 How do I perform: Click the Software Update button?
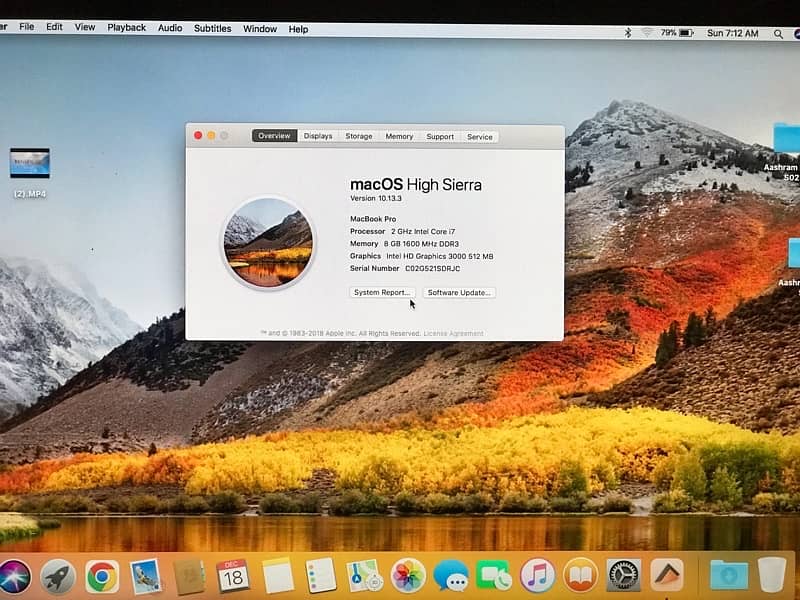click(x=459, y=292)
